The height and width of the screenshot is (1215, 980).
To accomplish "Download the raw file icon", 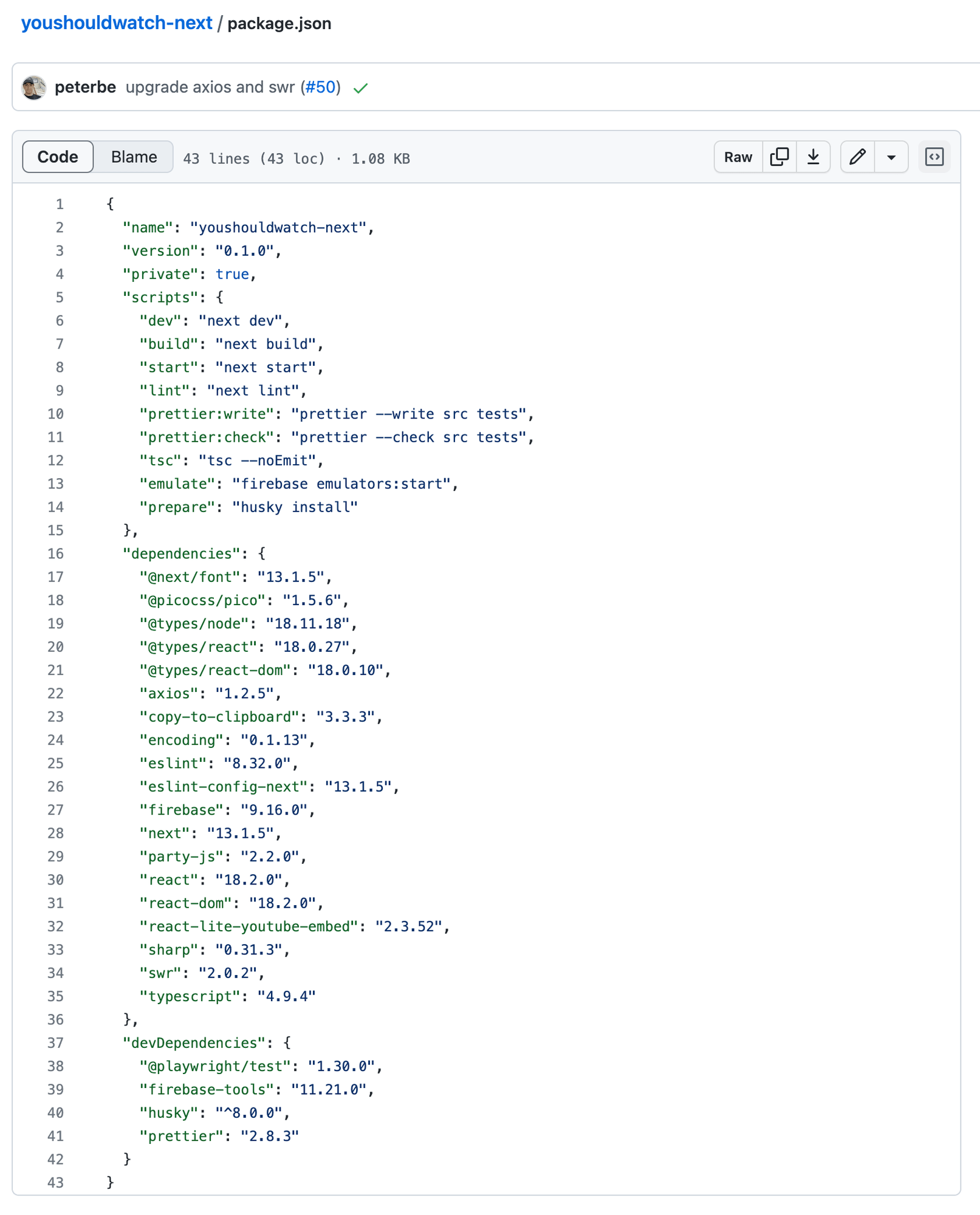I will (813, 157).
